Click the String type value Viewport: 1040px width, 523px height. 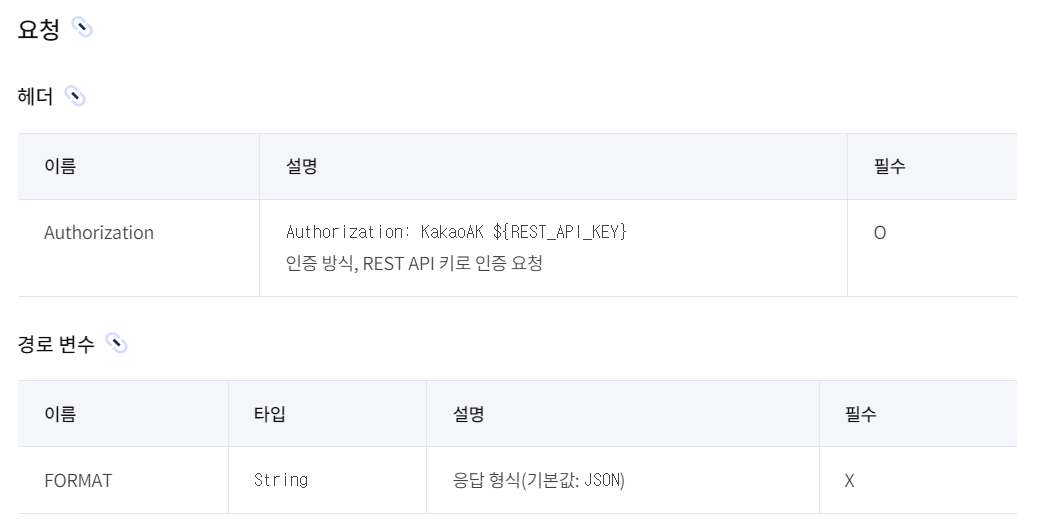pos(281,480)
